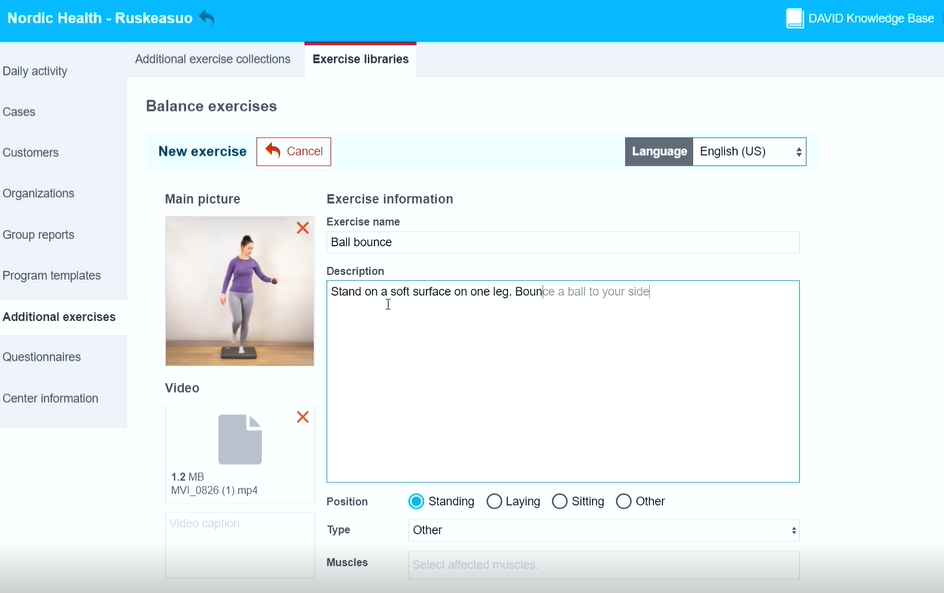Open Questionnaires from the sidebar
The width and height of the screenshot is (944, 593).
(42, 357)
